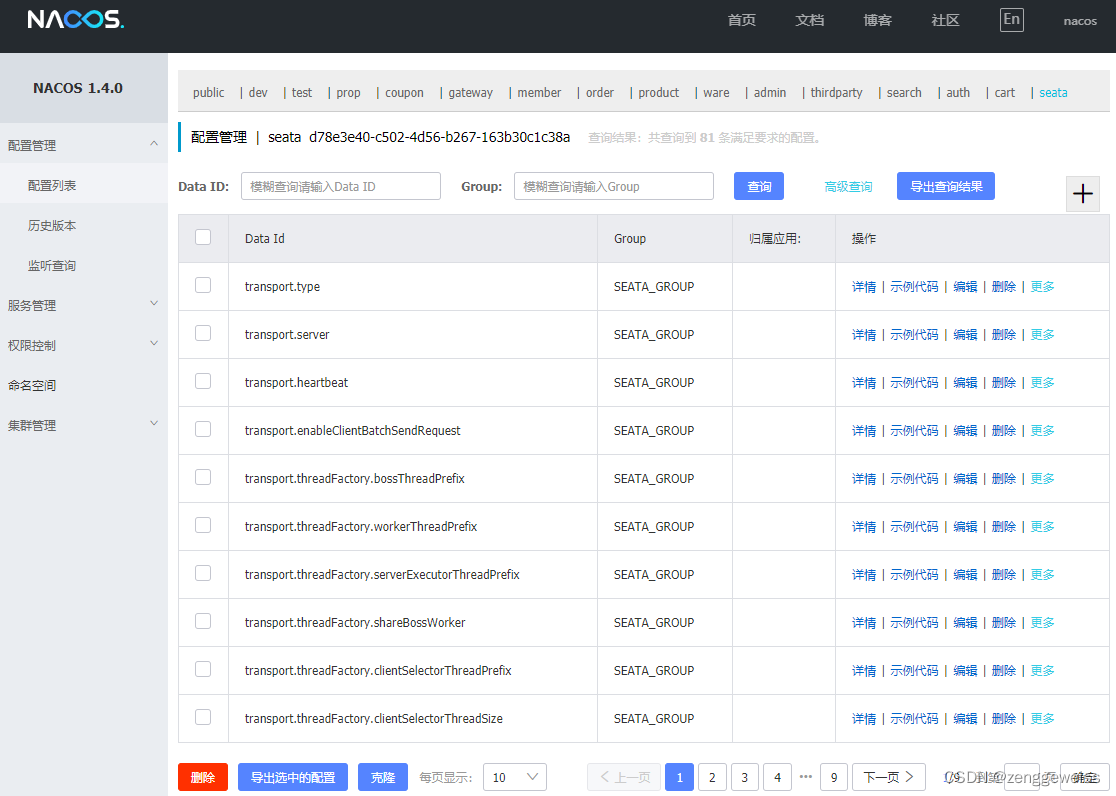1116x796 pixels.
Task: Collapse the 配置管理 sidebar section
Action: [83, 145]
